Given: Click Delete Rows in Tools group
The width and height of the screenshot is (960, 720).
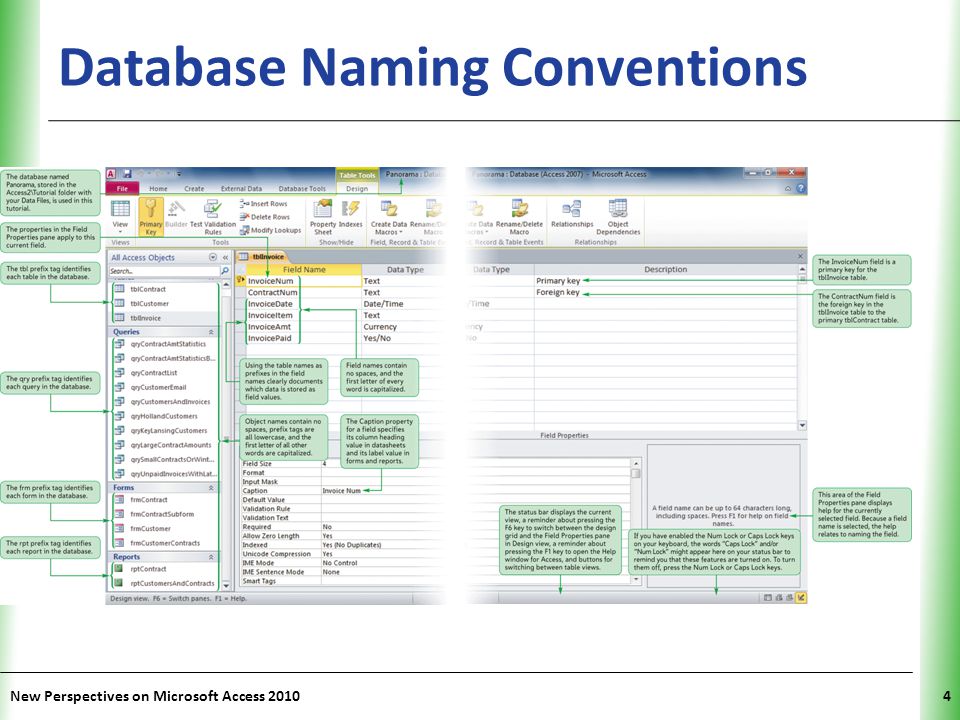Looking at the screenshot, I should (264, 217).
